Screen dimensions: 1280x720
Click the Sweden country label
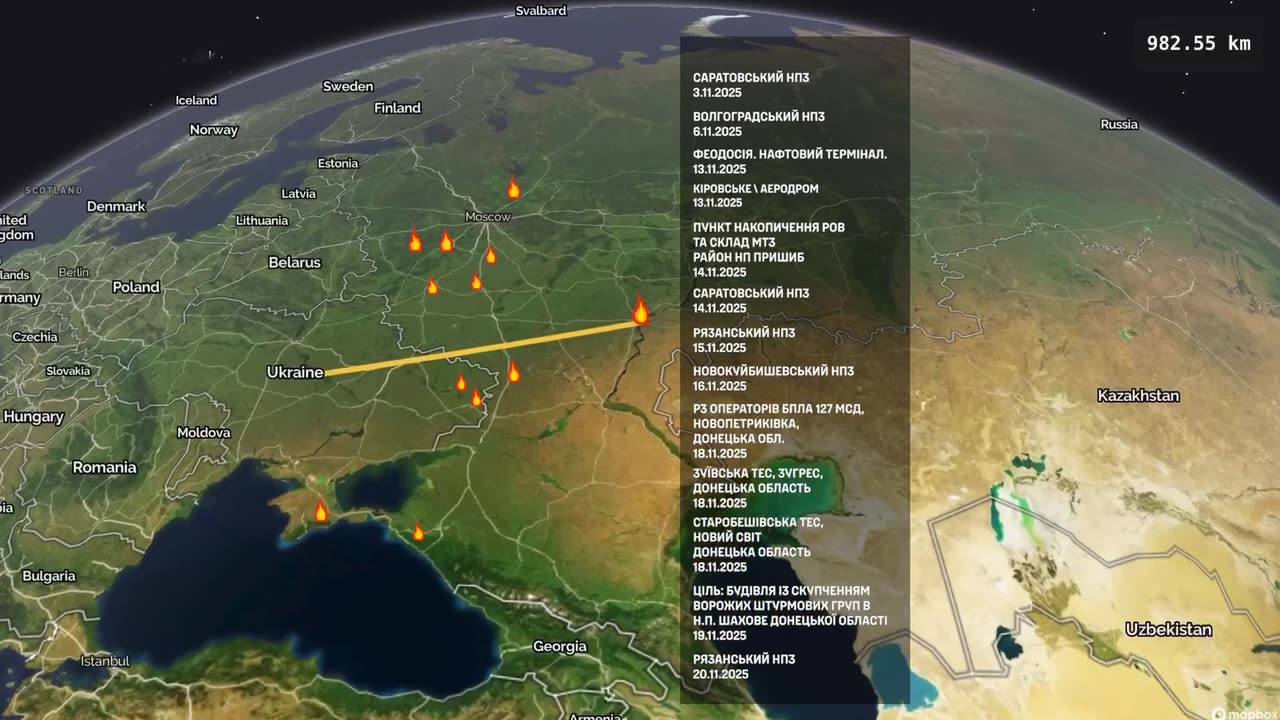coord(348,86)
